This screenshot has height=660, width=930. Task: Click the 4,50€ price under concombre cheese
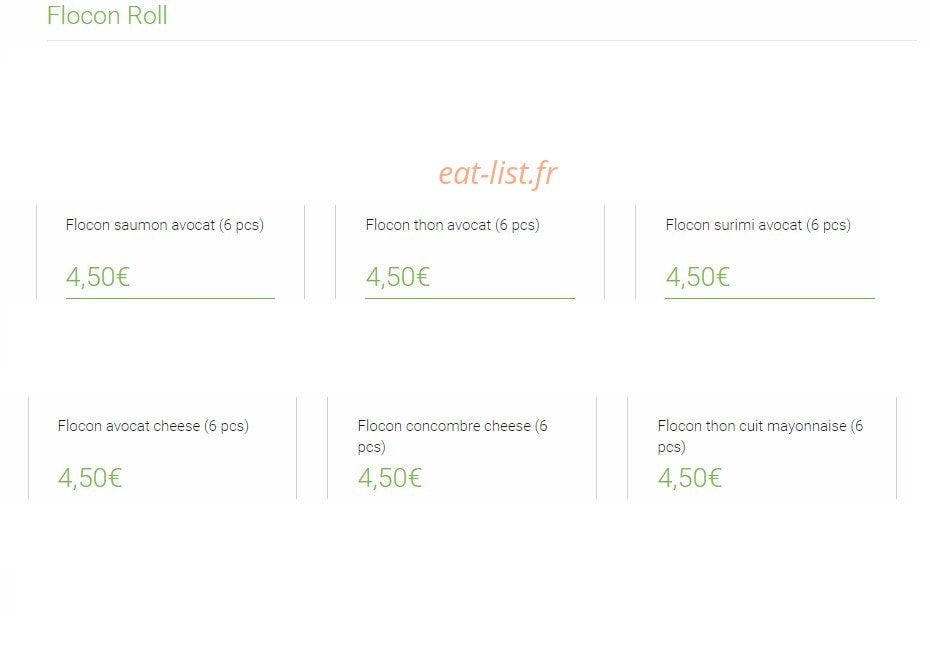click(x=390, y=478)
